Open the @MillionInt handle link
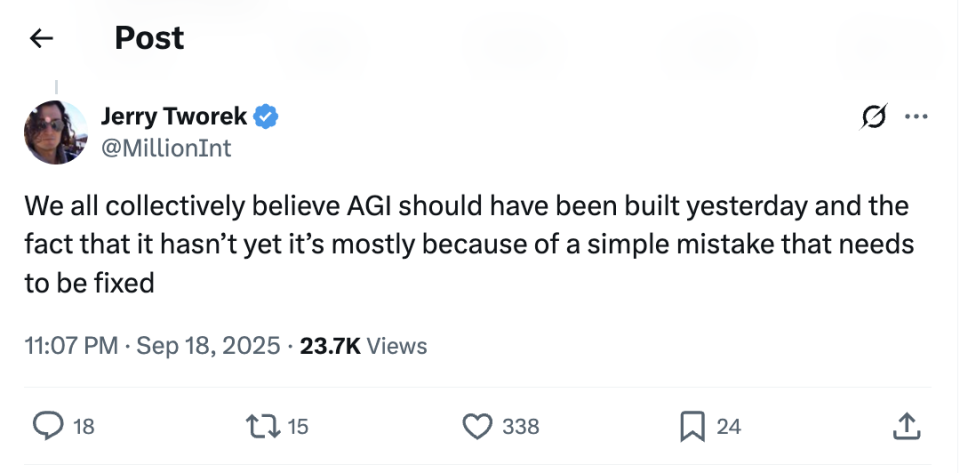 point(166,148)
